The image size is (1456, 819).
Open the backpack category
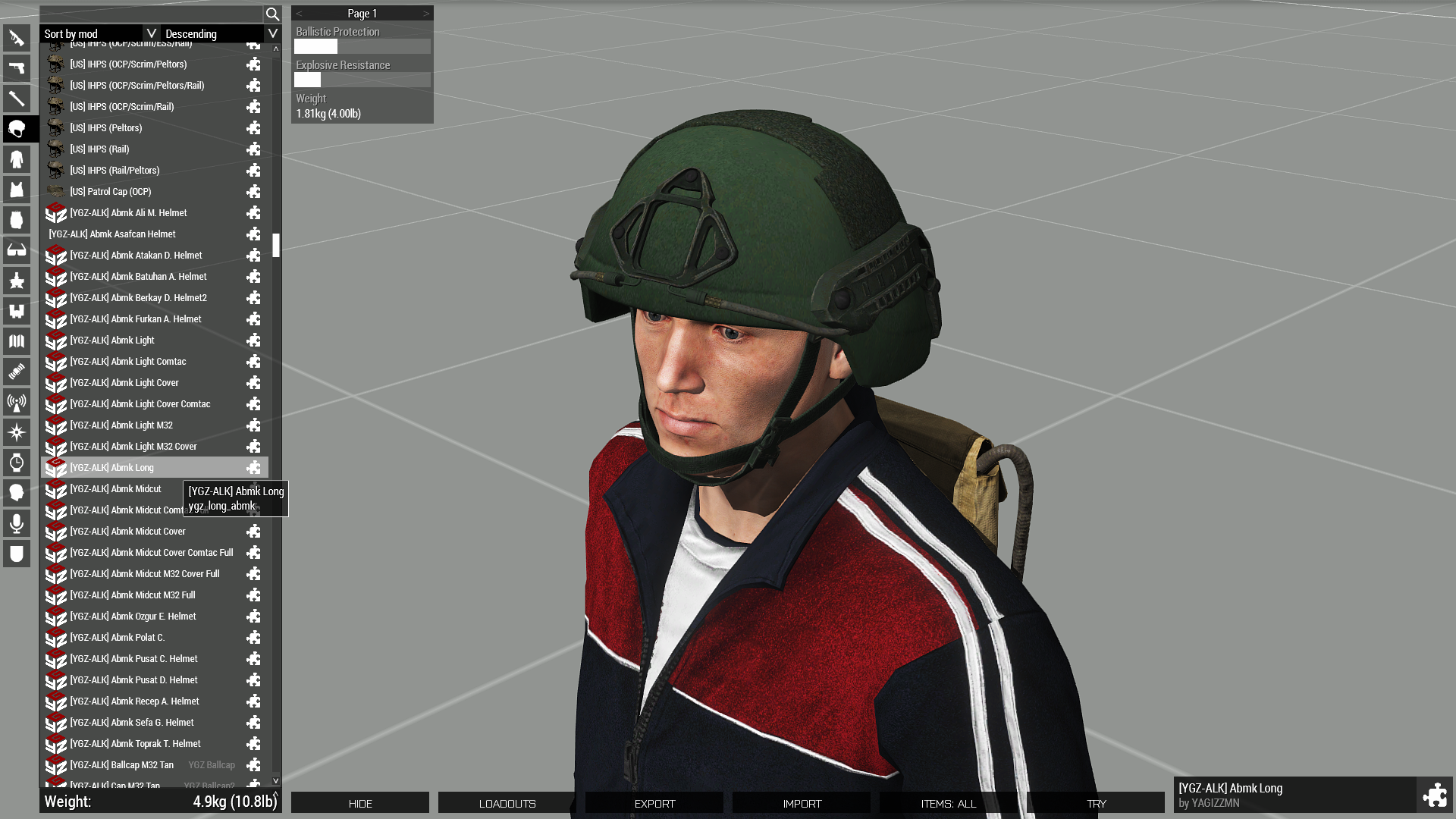(17, 220)
